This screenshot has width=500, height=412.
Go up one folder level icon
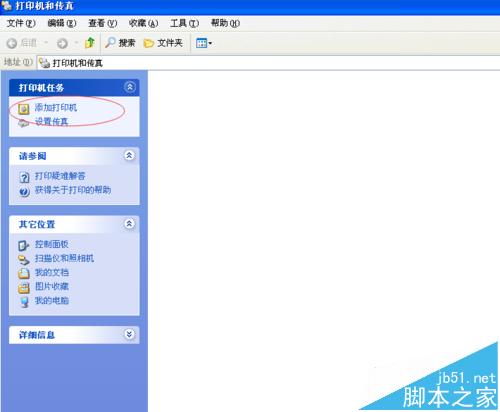[x=90, y=43]
